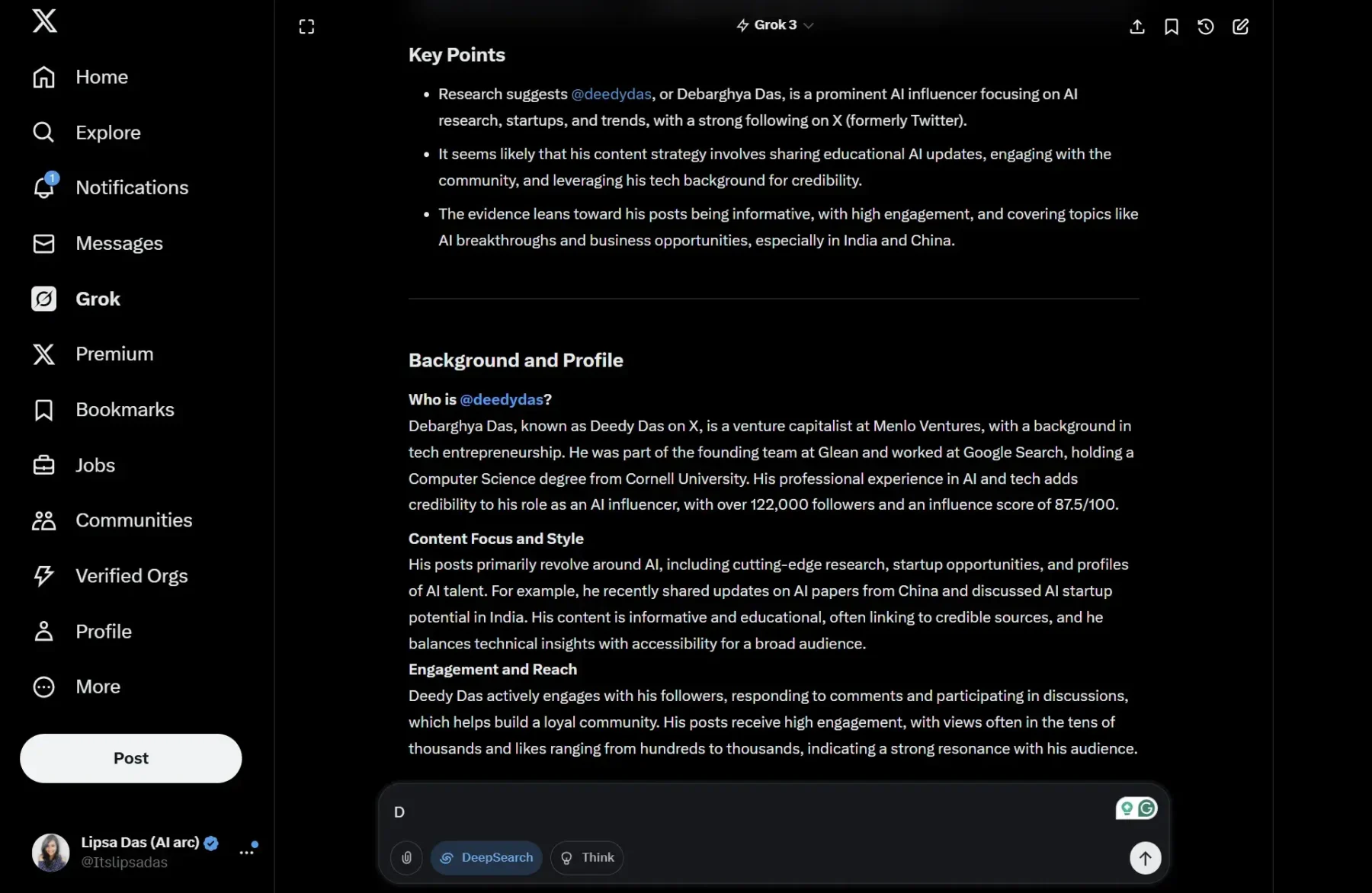Click the Grammarly extension icon

(1146, 808)
